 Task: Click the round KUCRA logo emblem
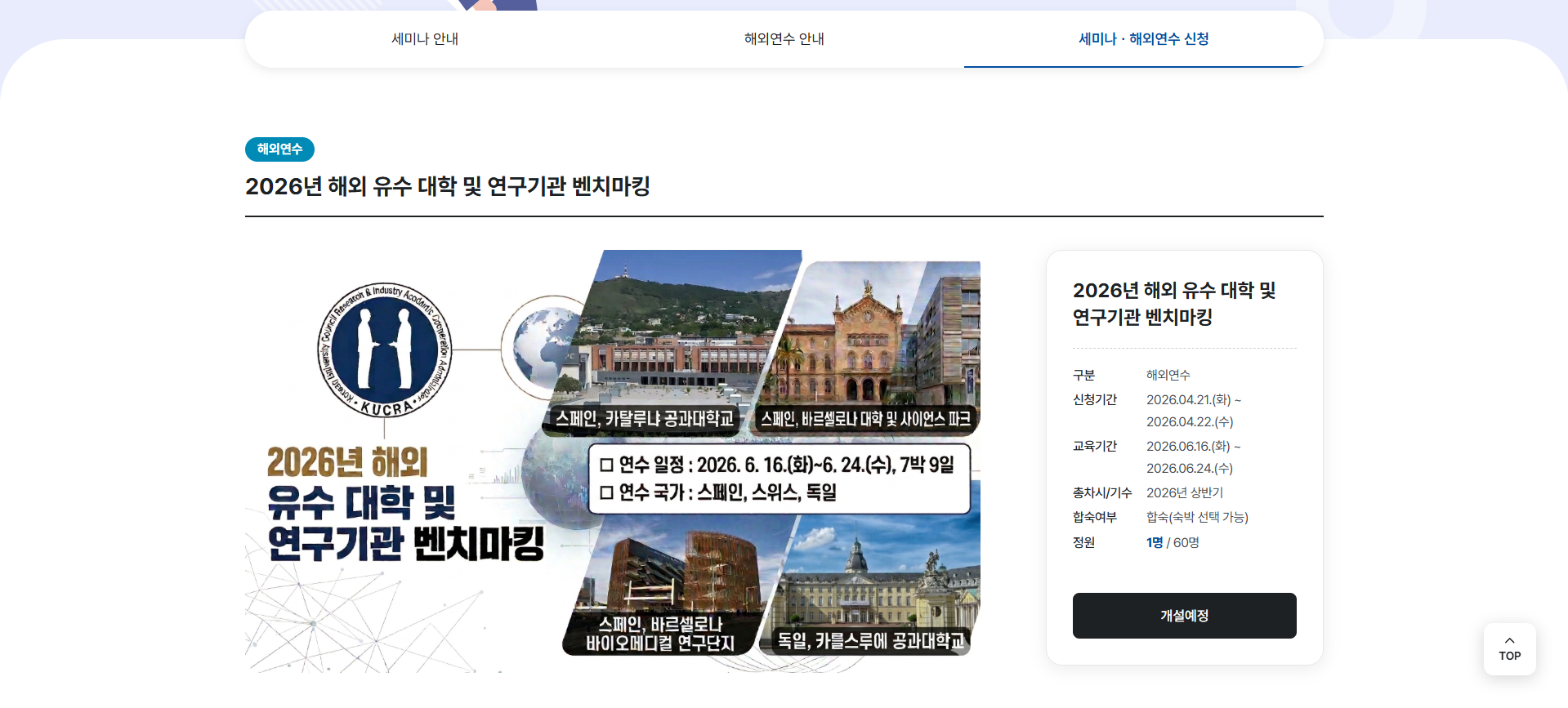pos(384,350)
